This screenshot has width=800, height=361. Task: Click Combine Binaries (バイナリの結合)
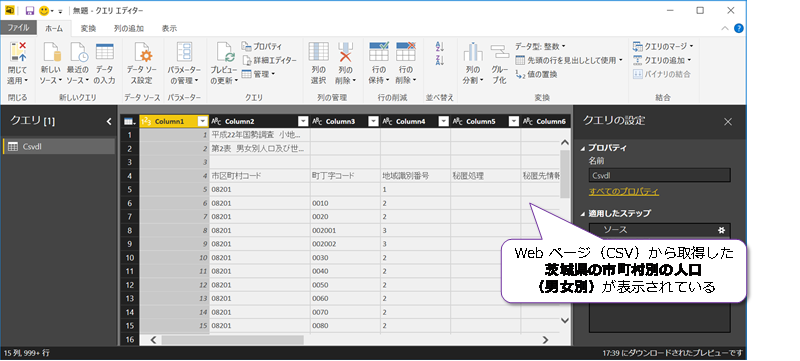pos(662,74)
